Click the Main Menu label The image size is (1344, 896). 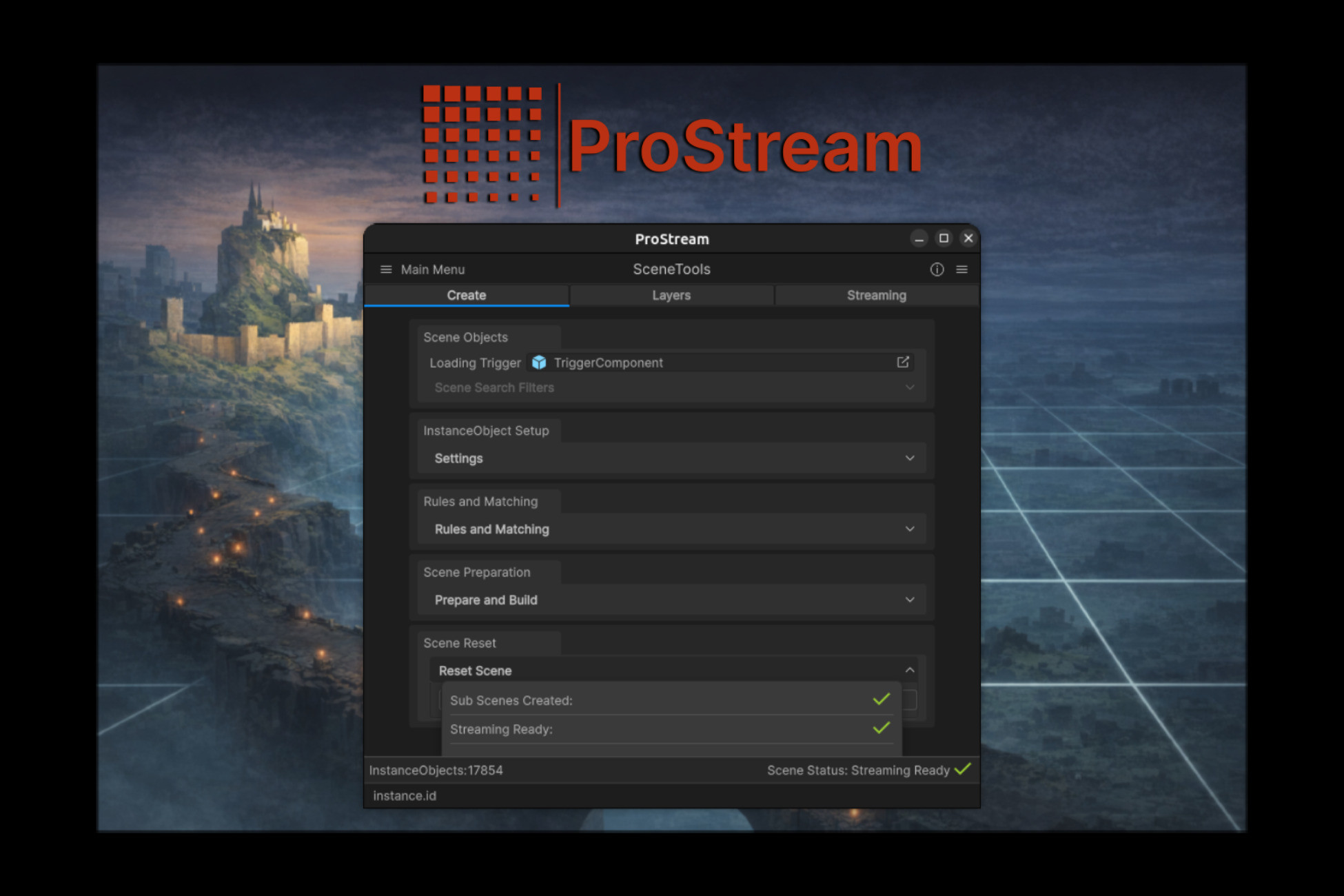point(433,269)
